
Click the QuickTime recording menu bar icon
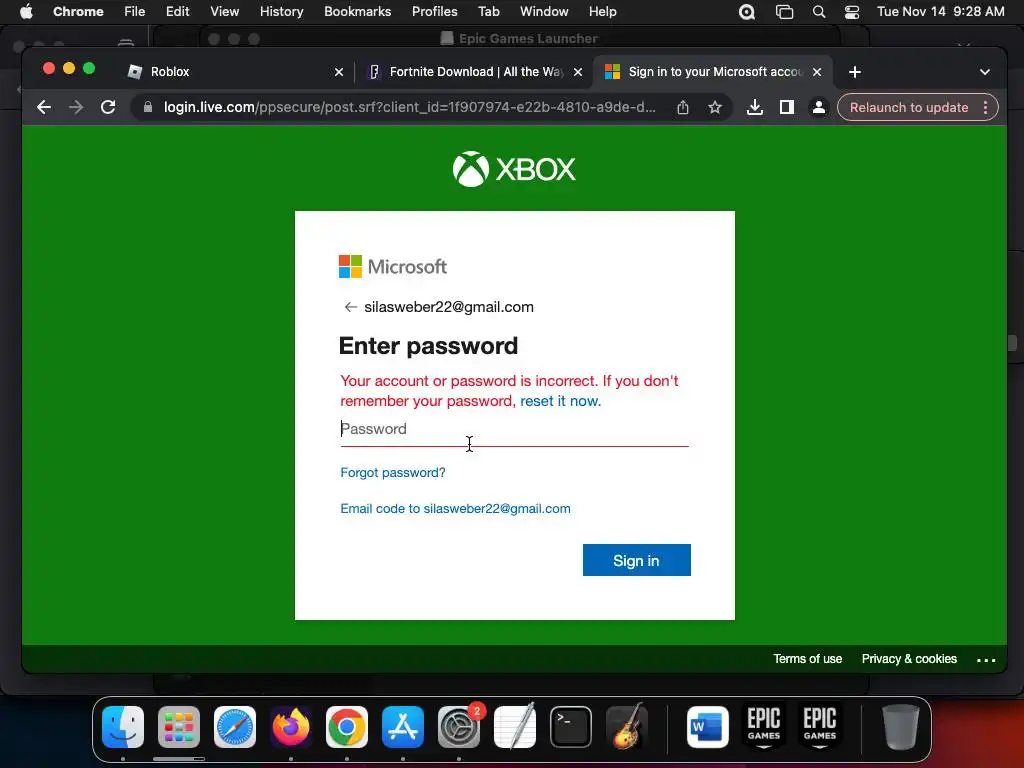[746, 12]
